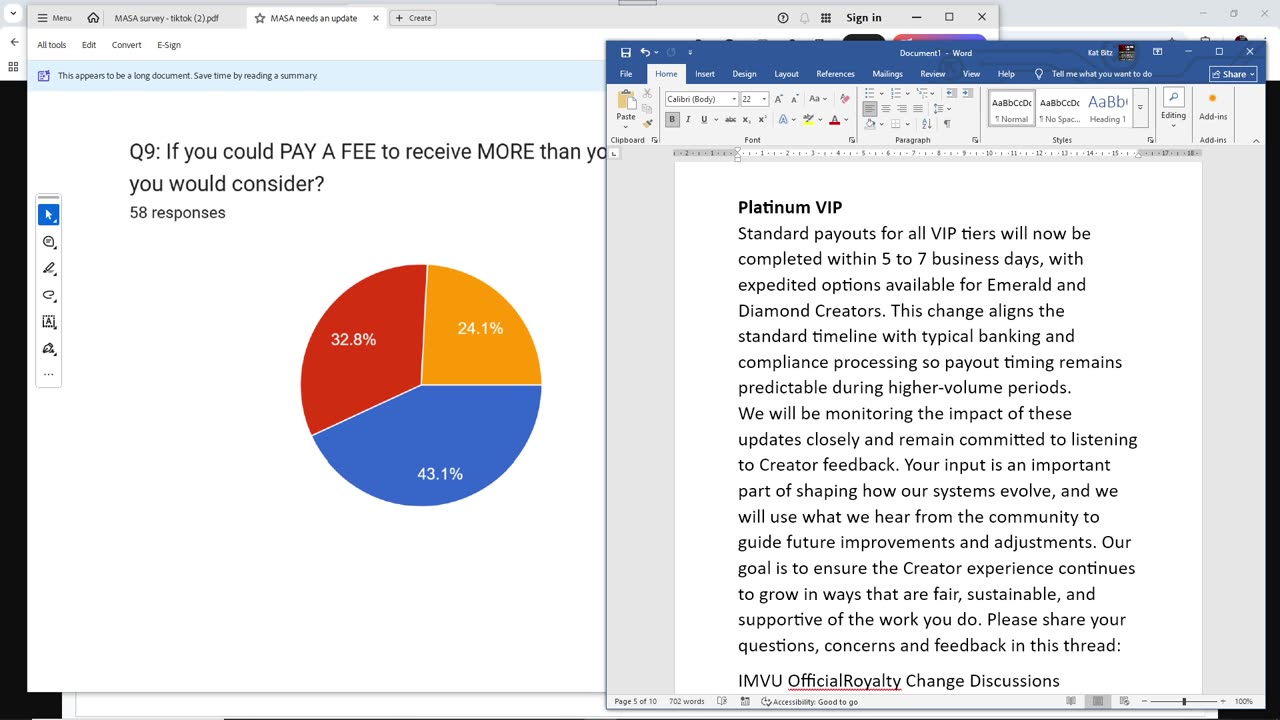Viewport: 1280px width, 720px height.
Task: Star the MASA needs an update tab
Action: coord(260,18)
